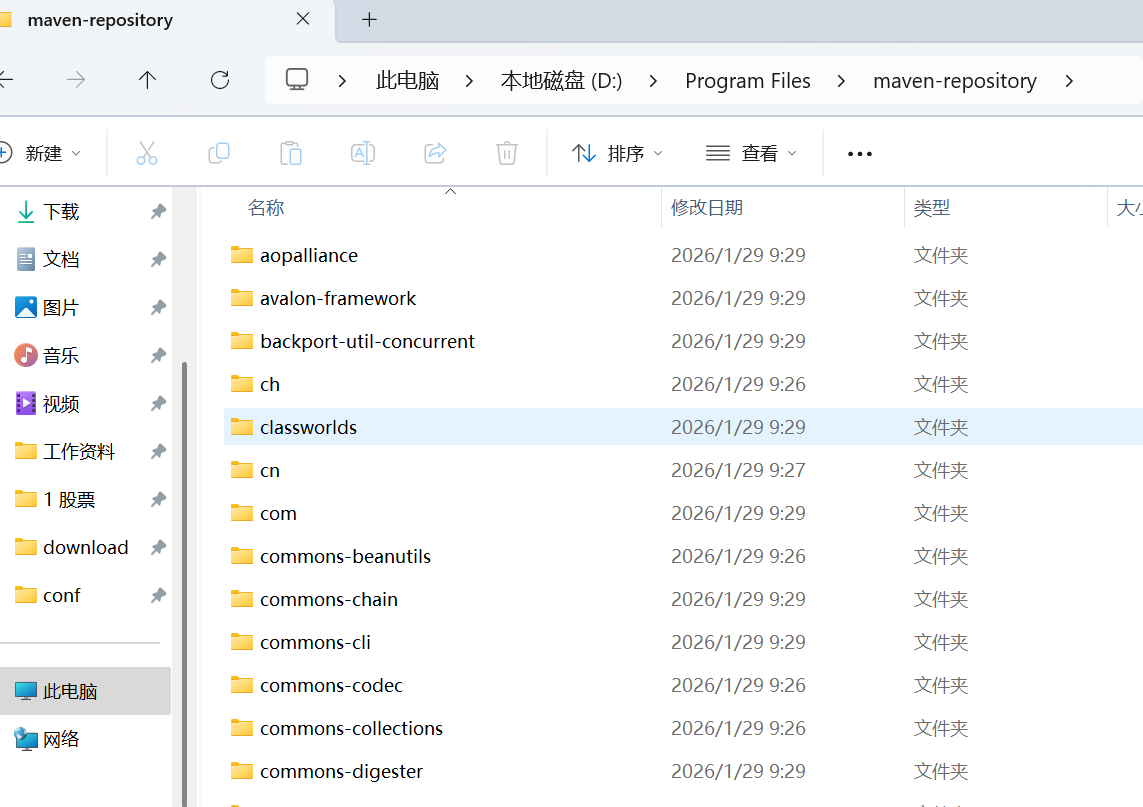The image size is (1143, 807).
Task: Expand chevron after 本地磁盘 (D:)
Action: coord(652,81)
